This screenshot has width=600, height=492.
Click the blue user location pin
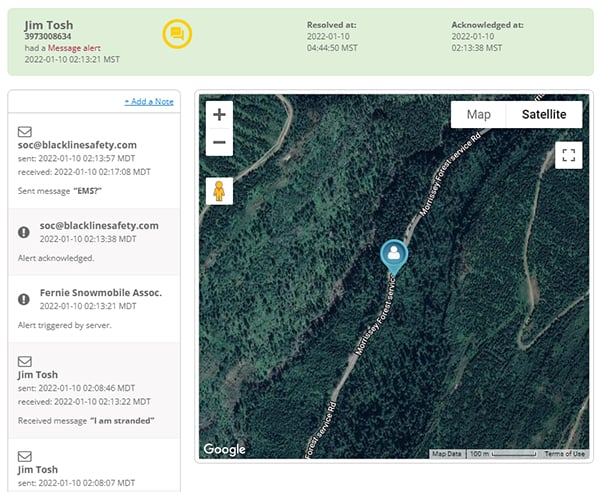(394, 257)
